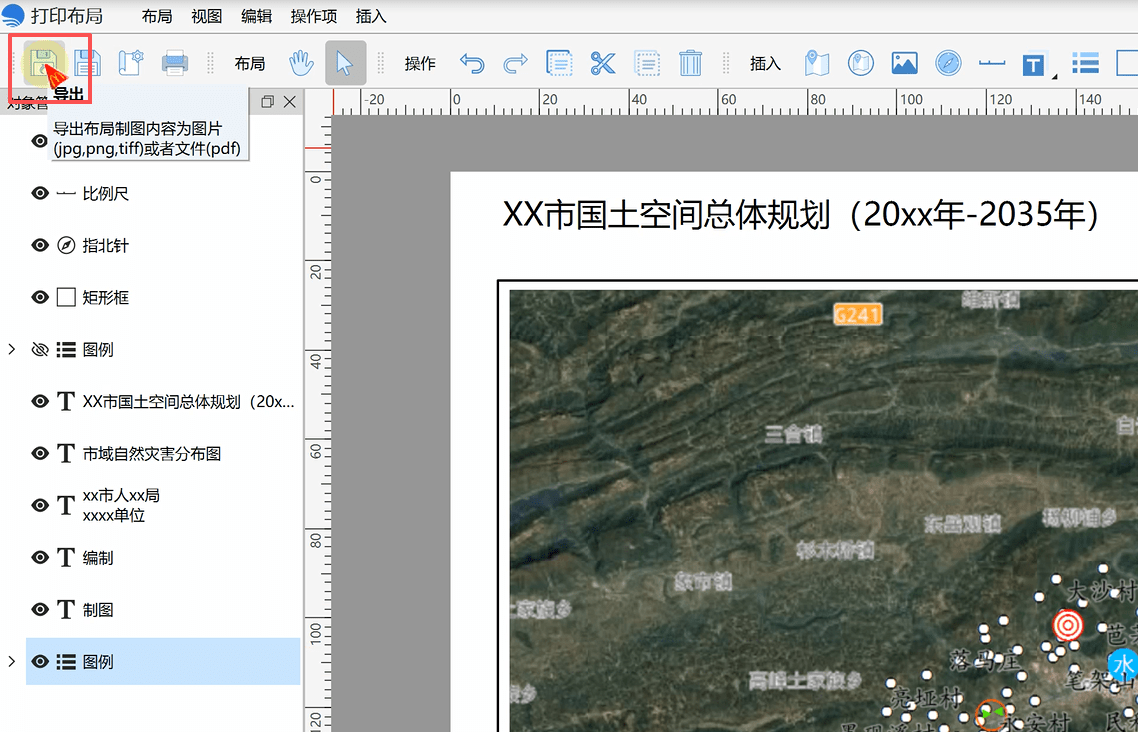Select the 市域自然灾害分布图 row

coord(163,453)
